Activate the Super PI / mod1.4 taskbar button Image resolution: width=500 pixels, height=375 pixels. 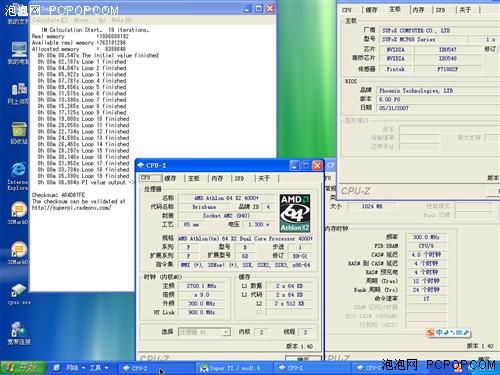(x=234, y=368)
